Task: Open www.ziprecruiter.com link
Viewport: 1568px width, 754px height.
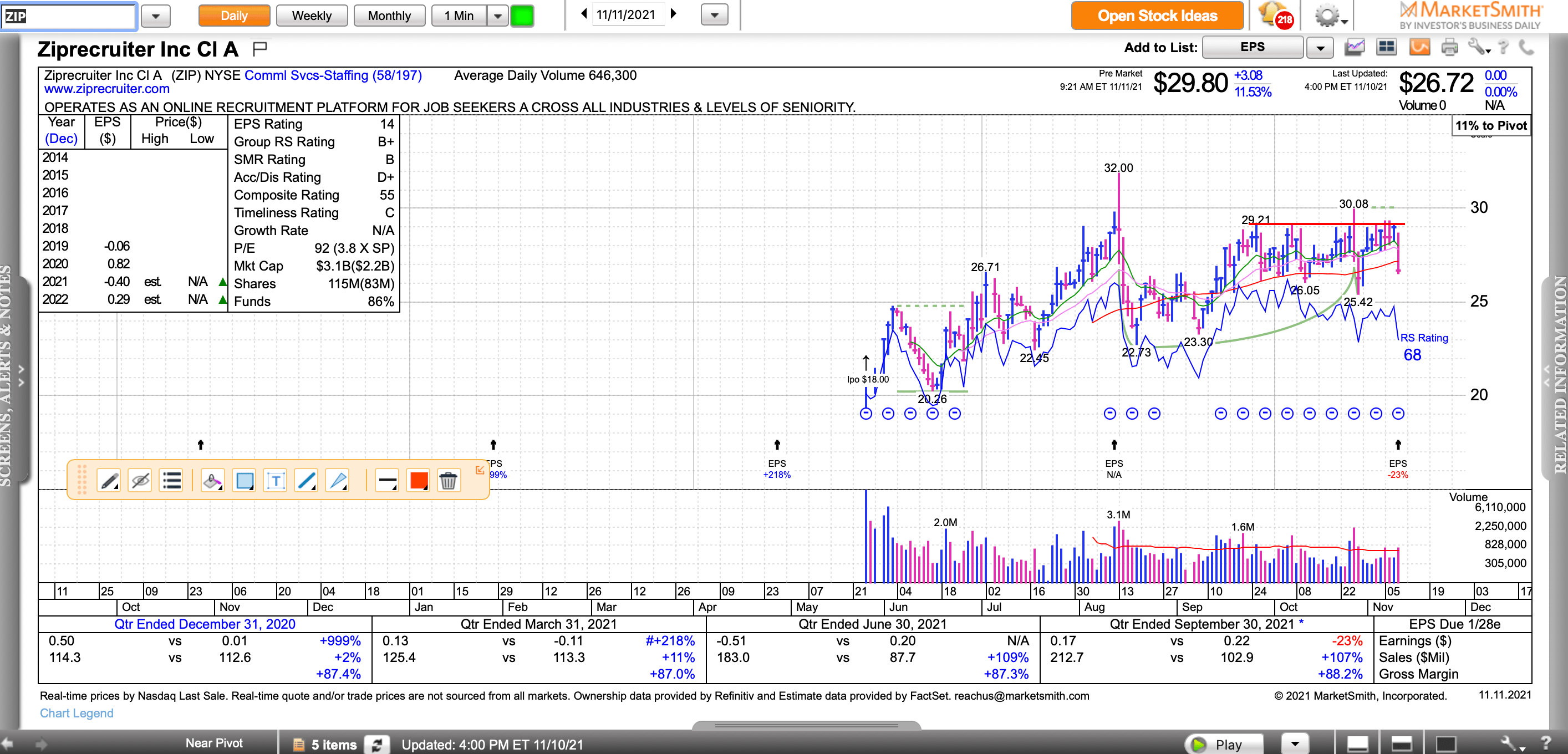Action: click(x=106, y=89)
